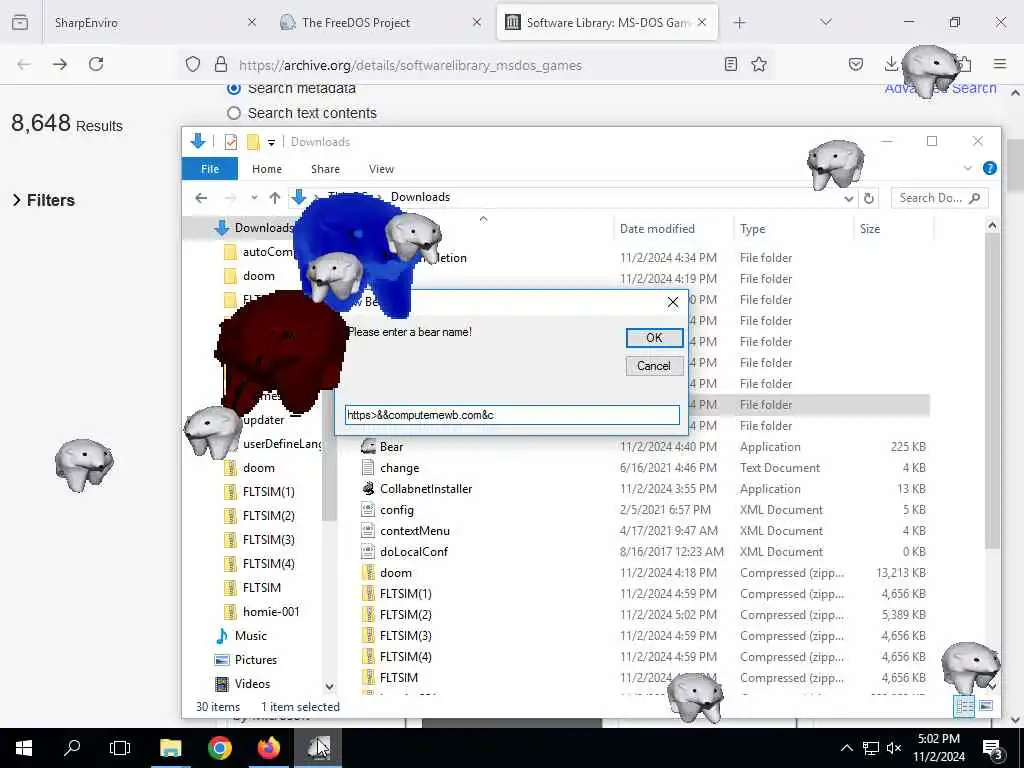Open Customize Quick Access Toolbar dropdown
1024x768 pixels.
(271, 142)
